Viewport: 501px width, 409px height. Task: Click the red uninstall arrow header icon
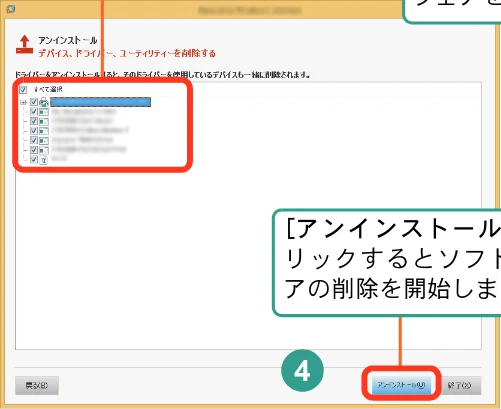24,45
